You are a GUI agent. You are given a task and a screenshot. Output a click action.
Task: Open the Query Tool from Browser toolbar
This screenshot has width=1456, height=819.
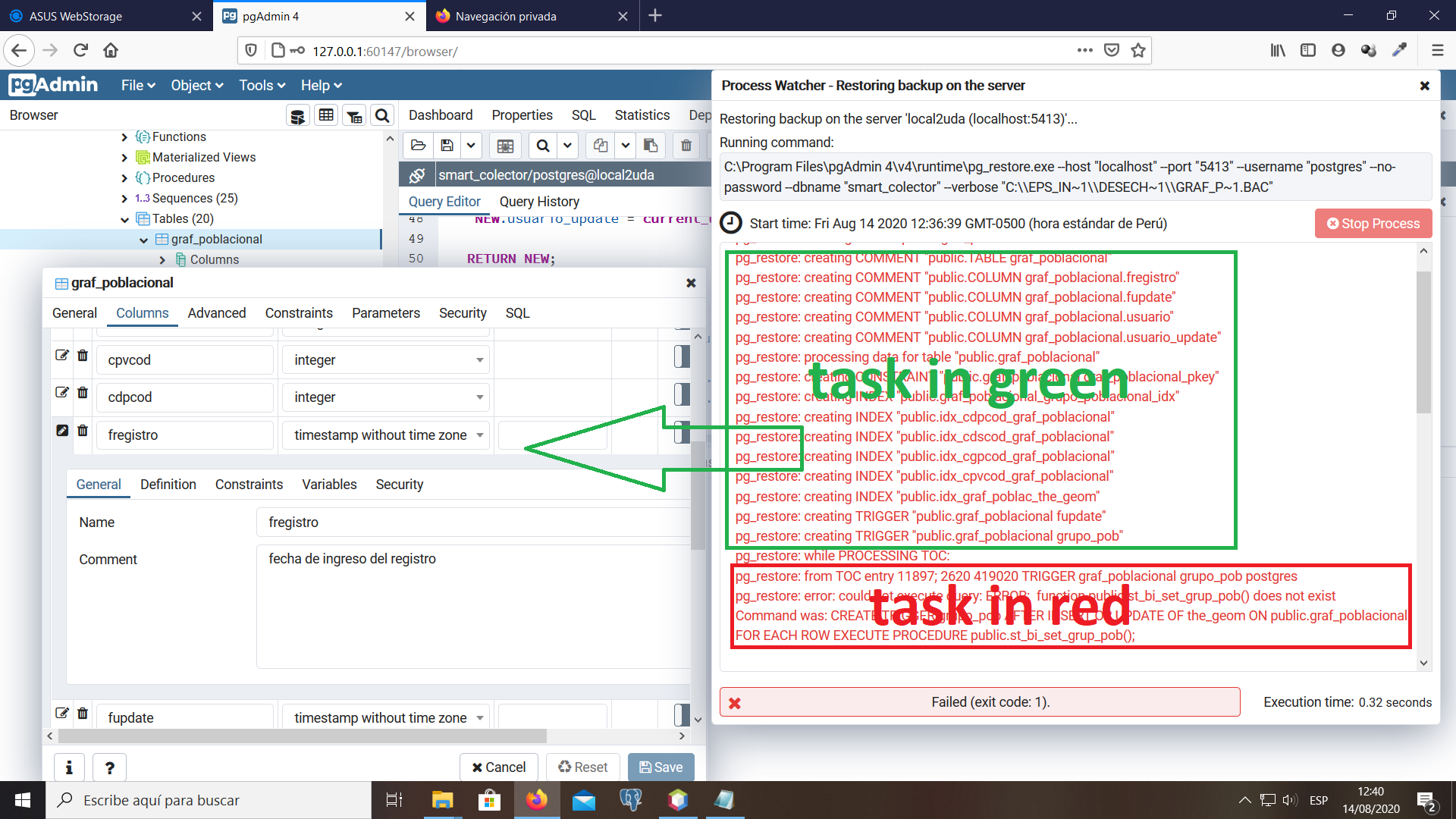pyautogui.click(x=297, y=116)
